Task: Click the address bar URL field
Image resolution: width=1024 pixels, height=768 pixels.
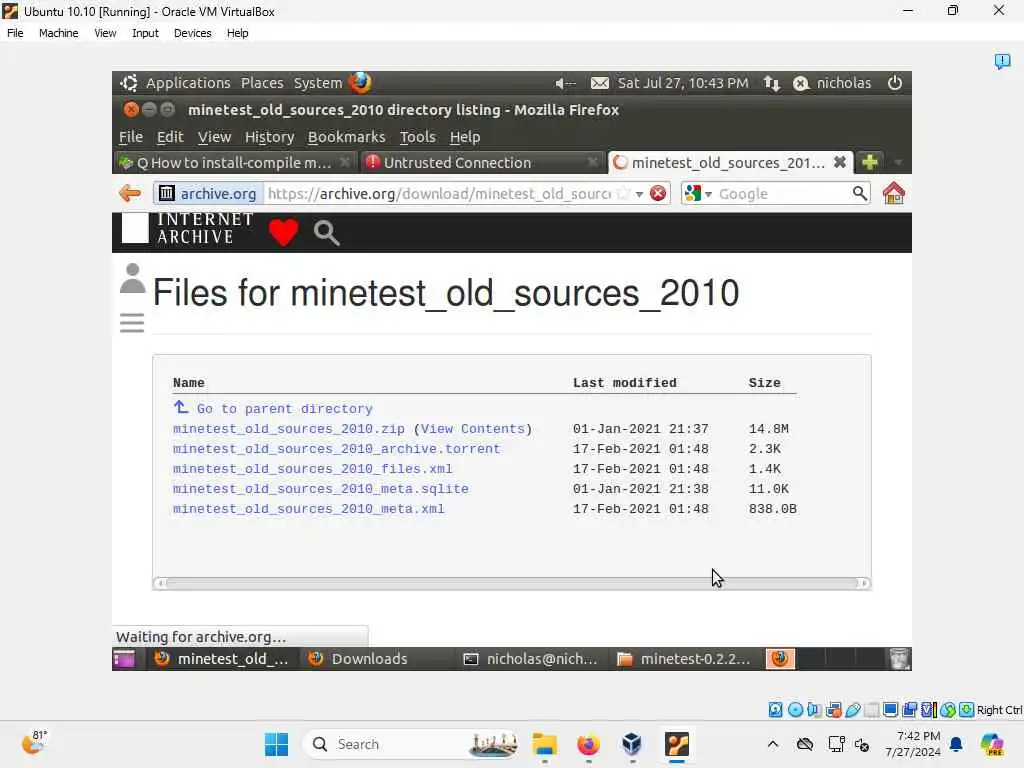Action: click(x=440, y=193)
